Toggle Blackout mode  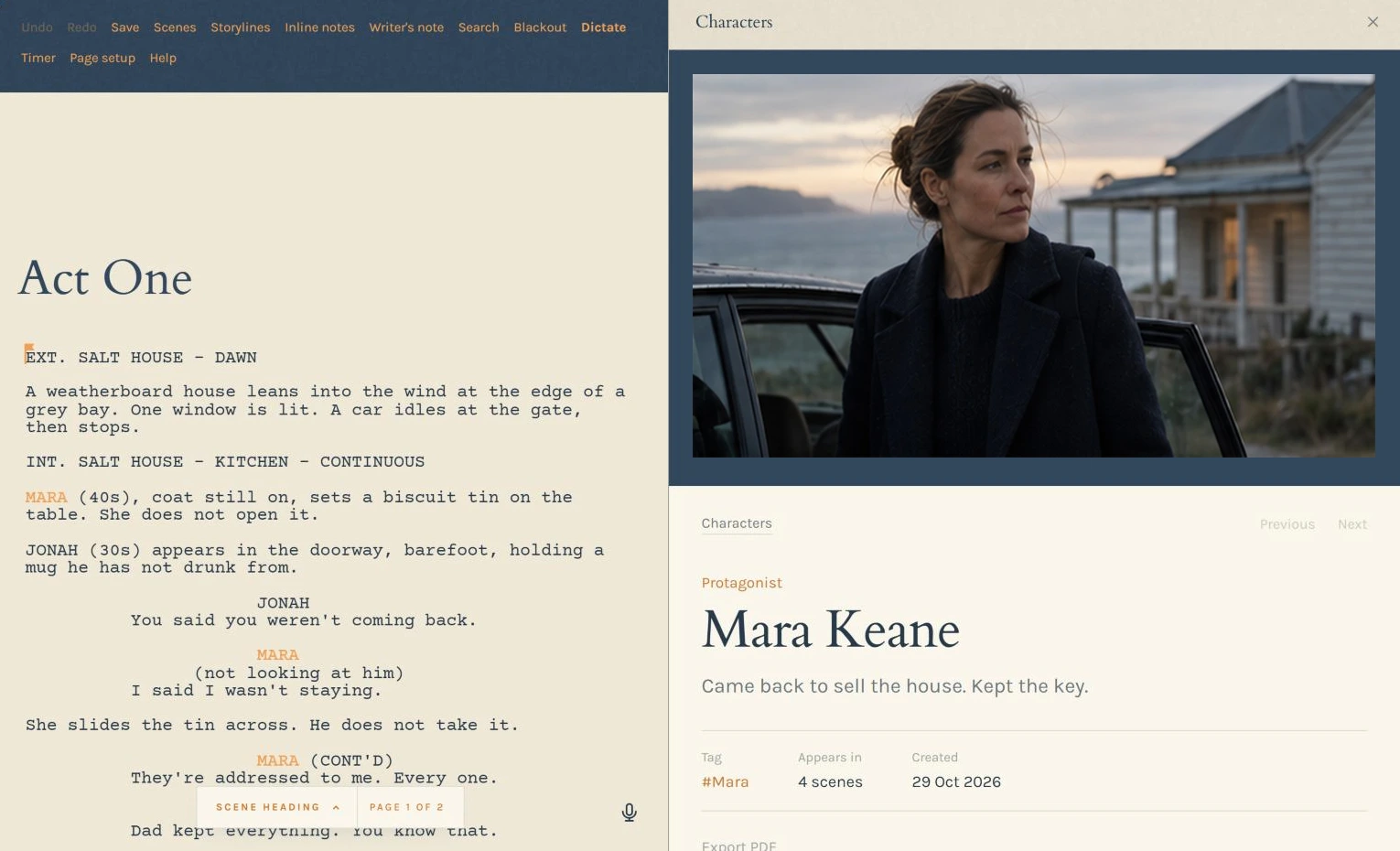point(540,27)
